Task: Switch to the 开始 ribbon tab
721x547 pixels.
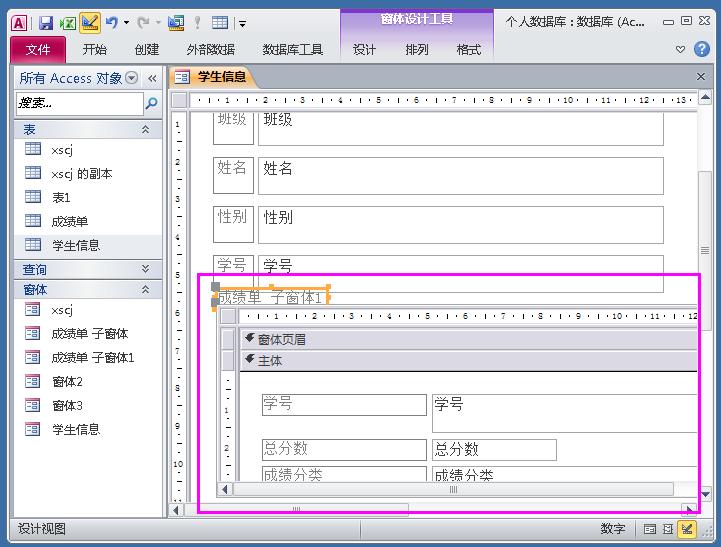Action: (x=95, y=49)
